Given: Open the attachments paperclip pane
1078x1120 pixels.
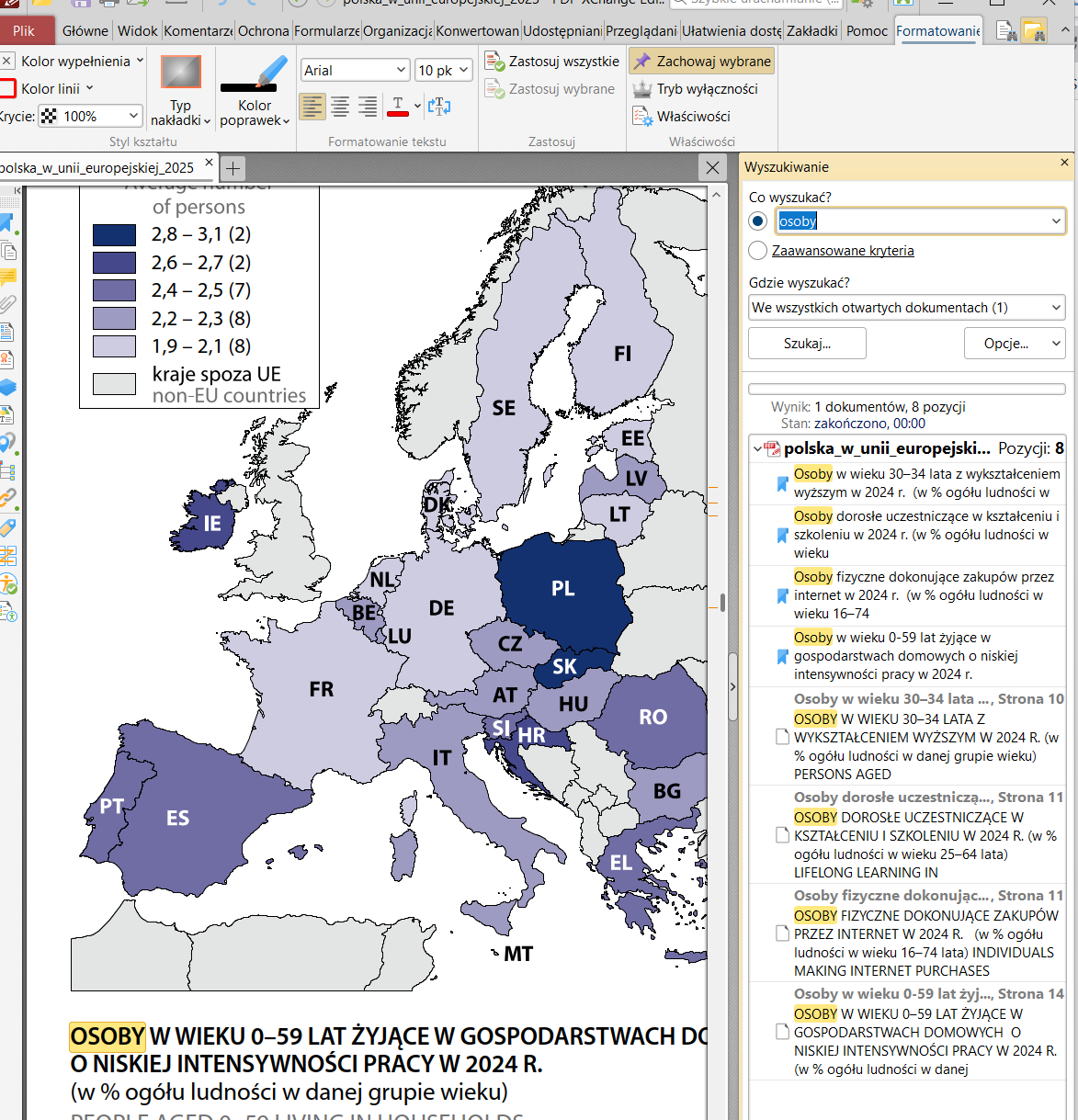Looking at the screenshot, I should [x=7, y=303].
